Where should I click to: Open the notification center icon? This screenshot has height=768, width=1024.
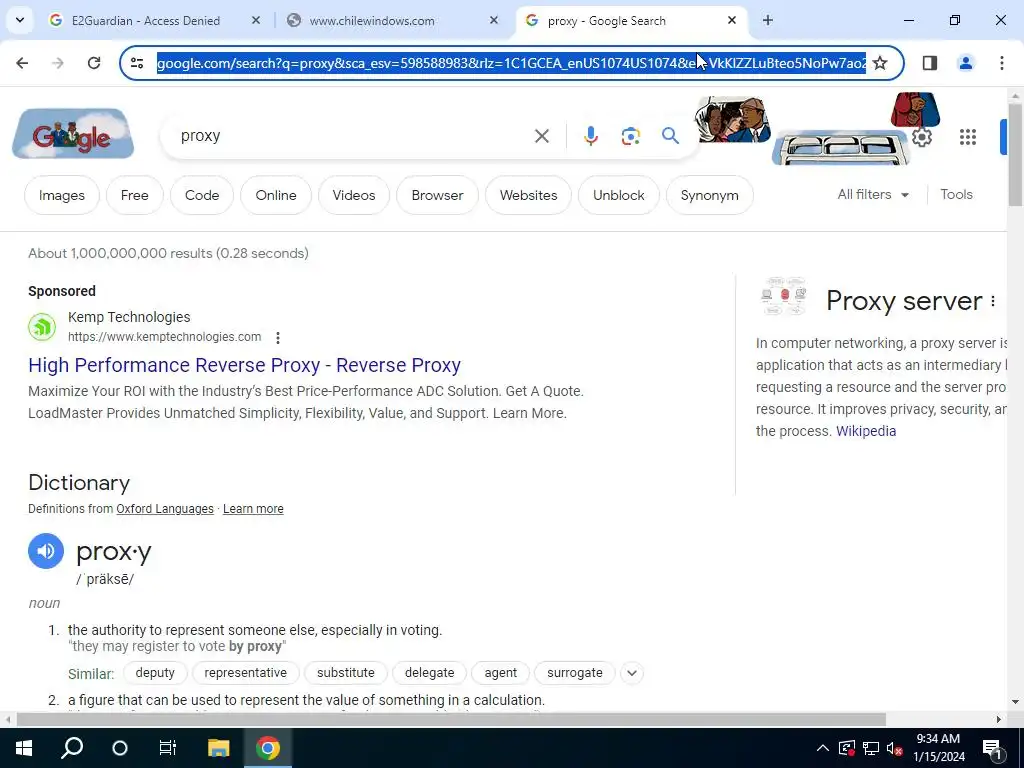click(x=992, y=748)
